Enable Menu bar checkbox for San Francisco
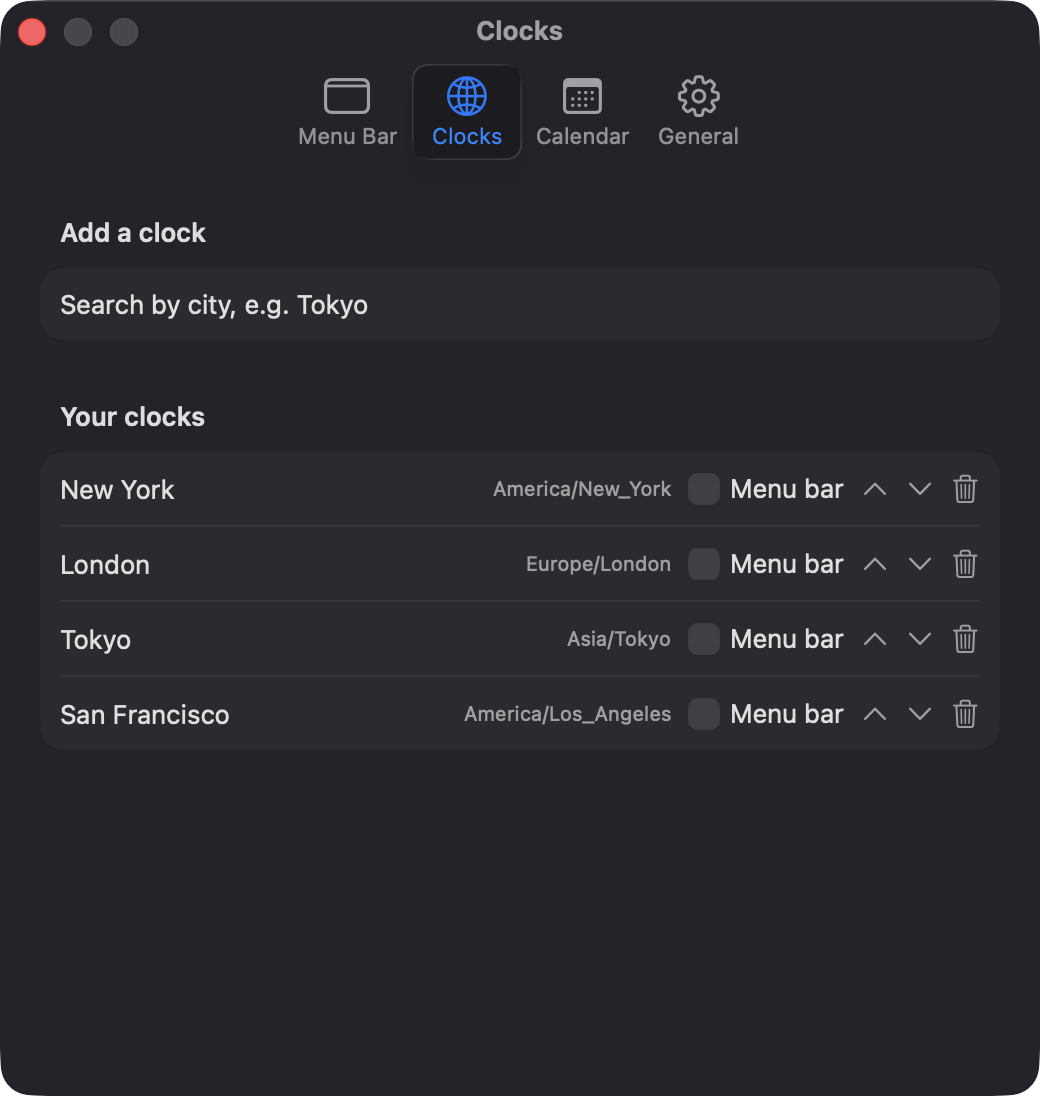Screen dimensions: 1040x1096 [704, 714]
